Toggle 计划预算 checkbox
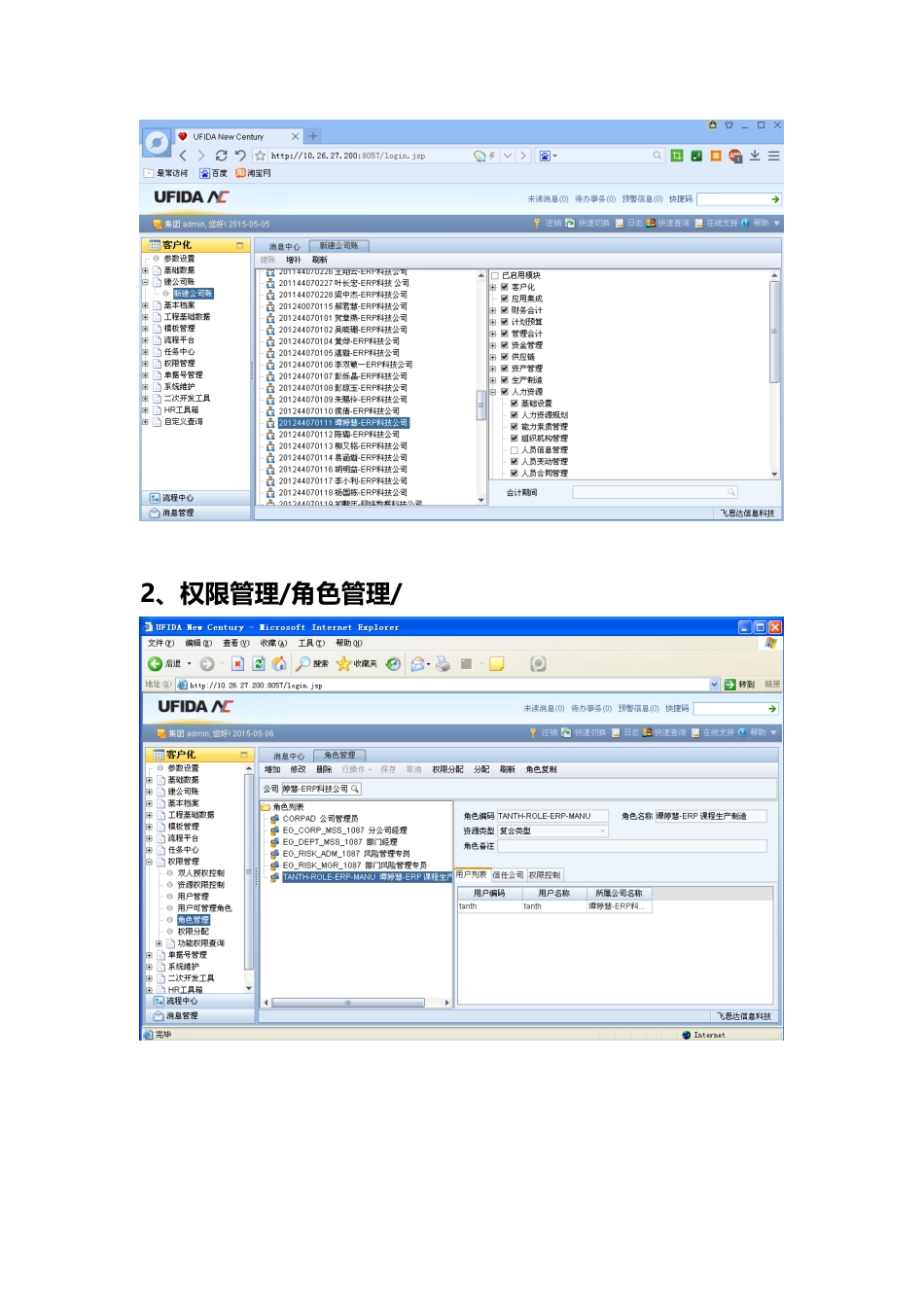 [505, 322]
